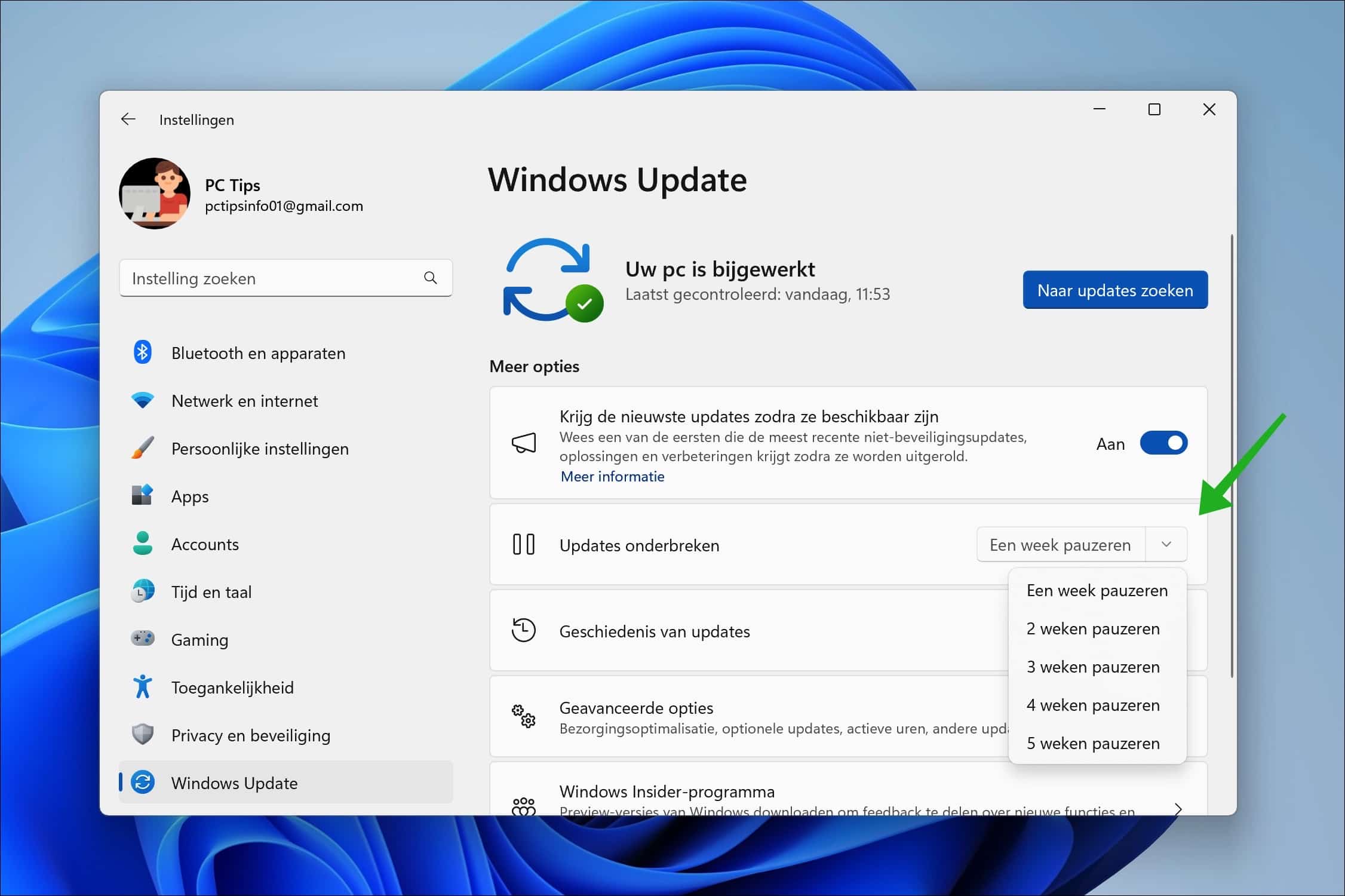Screen dimensions: 1345x896
Task: Click the history clock icon
Action: (x=524, y=630)
